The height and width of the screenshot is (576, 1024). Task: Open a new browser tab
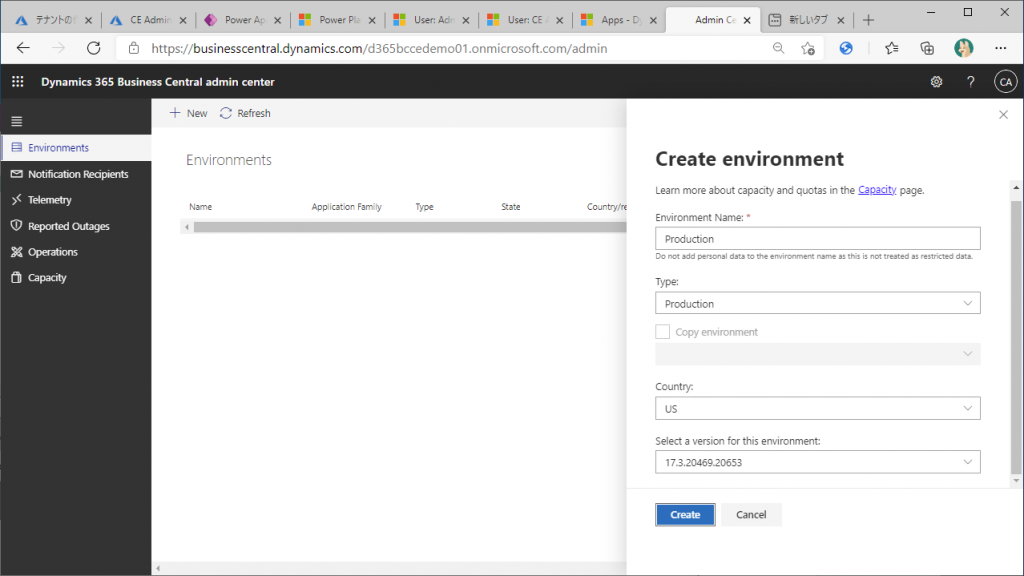[x=868, y=20]
